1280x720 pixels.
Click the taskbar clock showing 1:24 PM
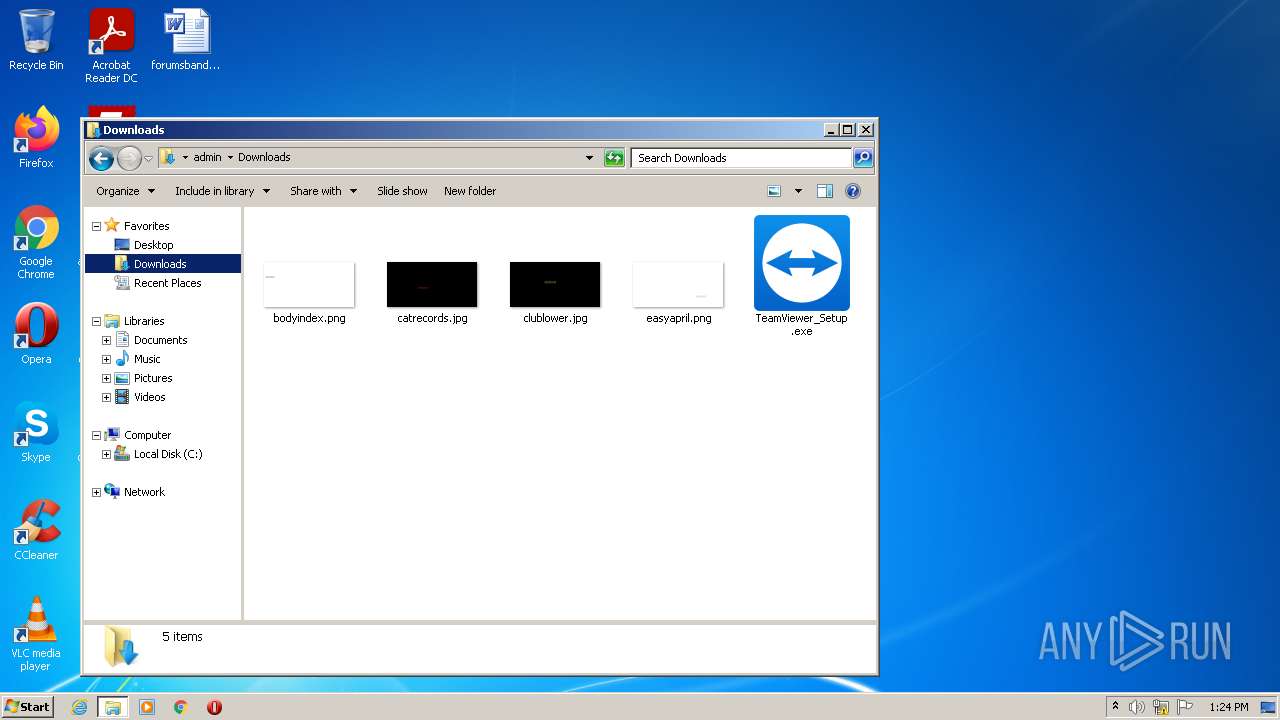tap(1228, 707)
